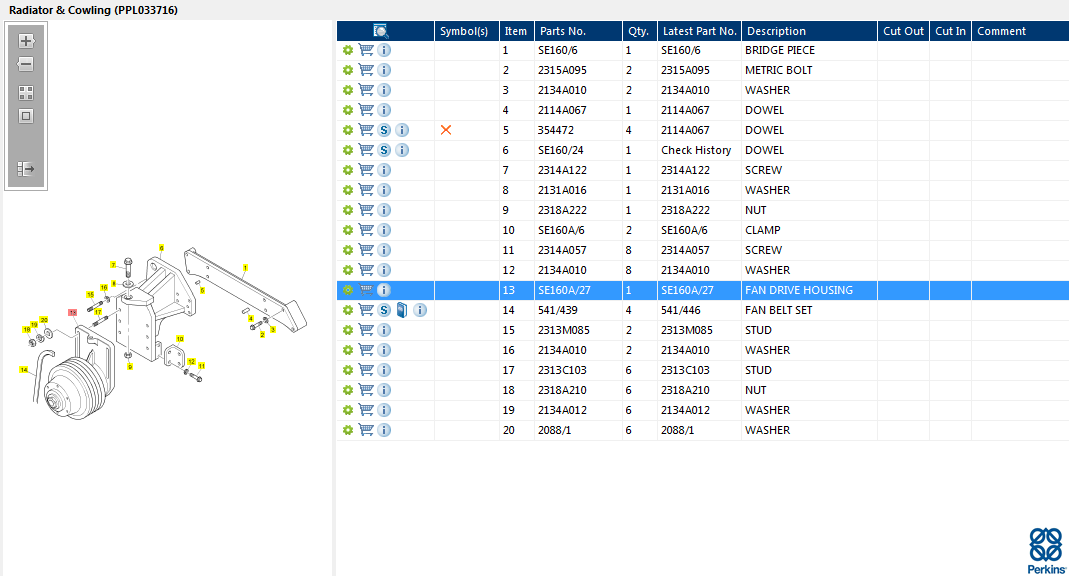Open the search icon in table header

click(380, 31)
